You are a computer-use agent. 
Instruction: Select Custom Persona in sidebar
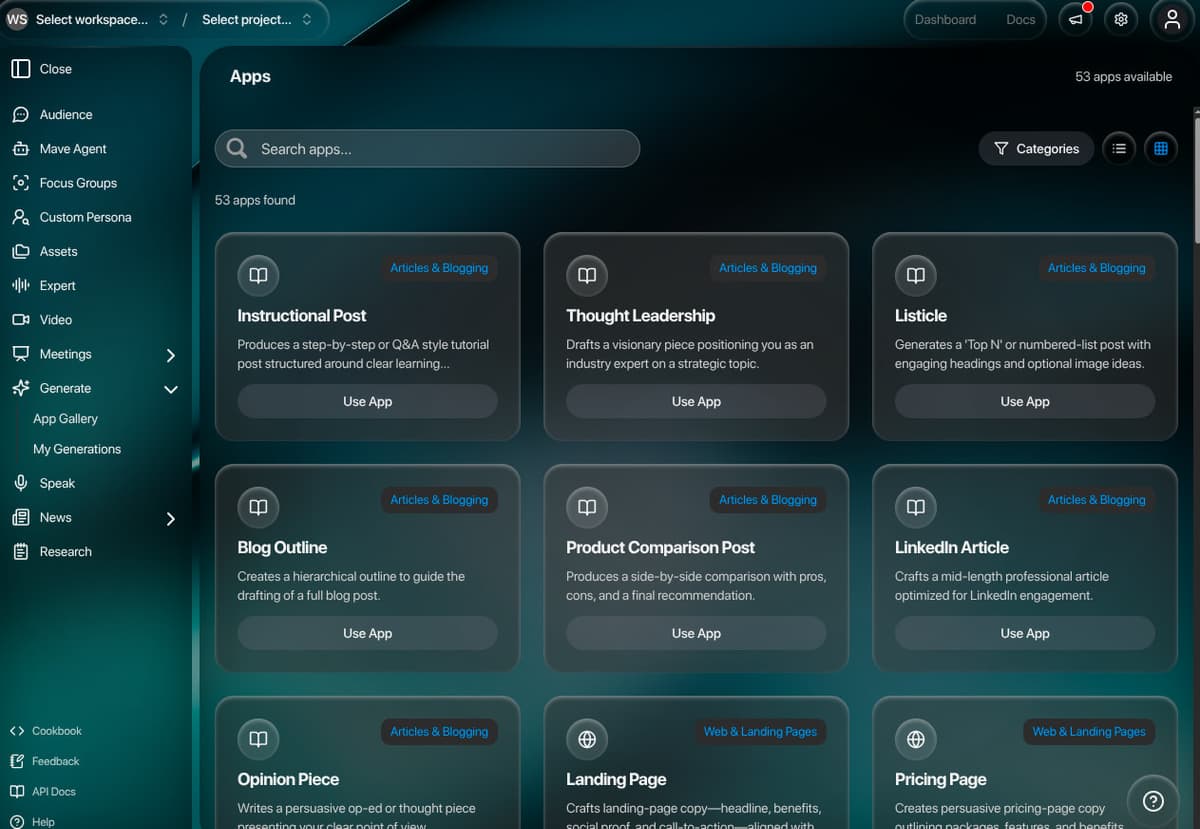click(85, 217)
